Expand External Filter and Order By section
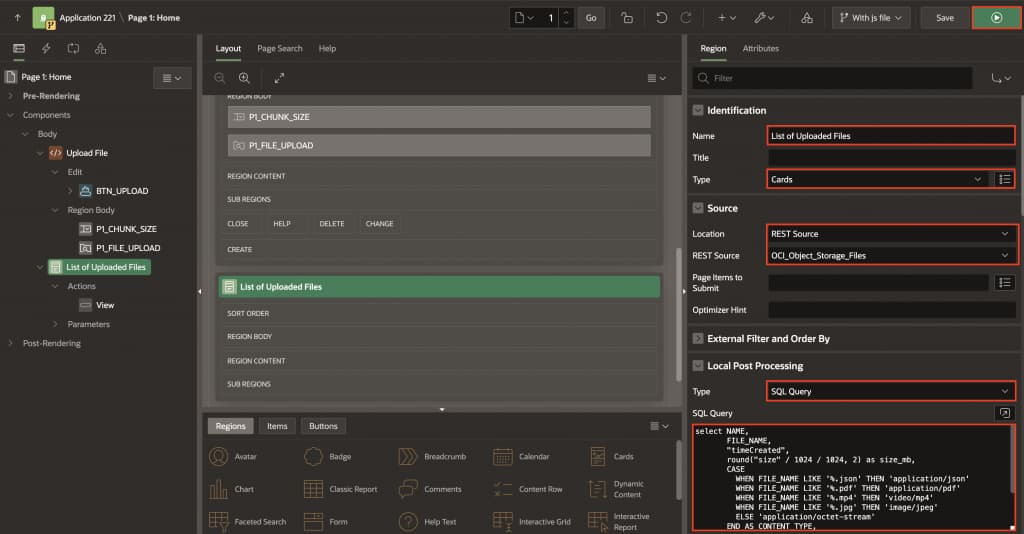1024x534 pixels. point(698,339)
